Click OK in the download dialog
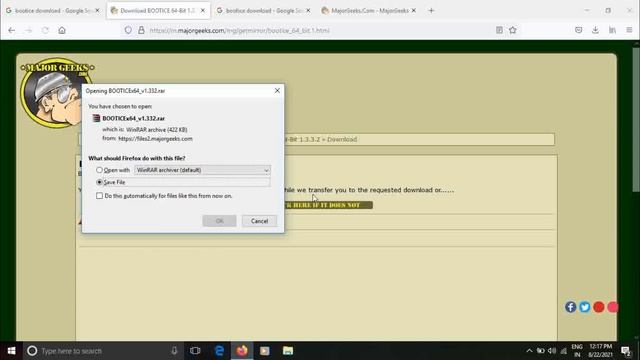 point(219,221)
